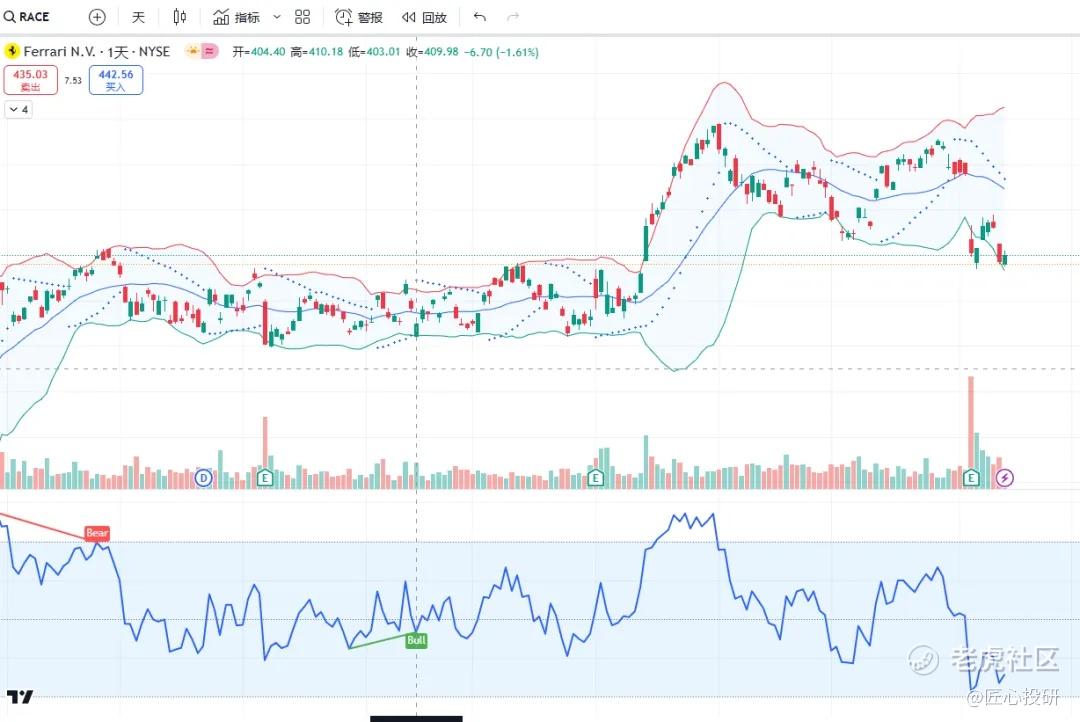1080x722 pixels.
Task: Click the TradingView logo
Action: 20,697
